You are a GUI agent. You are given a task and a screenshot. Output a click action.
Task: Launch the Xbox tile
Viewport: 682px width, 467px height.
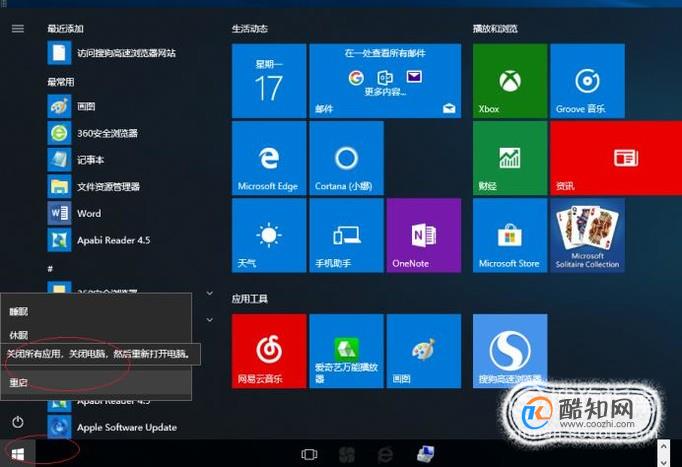click(510, 80)
